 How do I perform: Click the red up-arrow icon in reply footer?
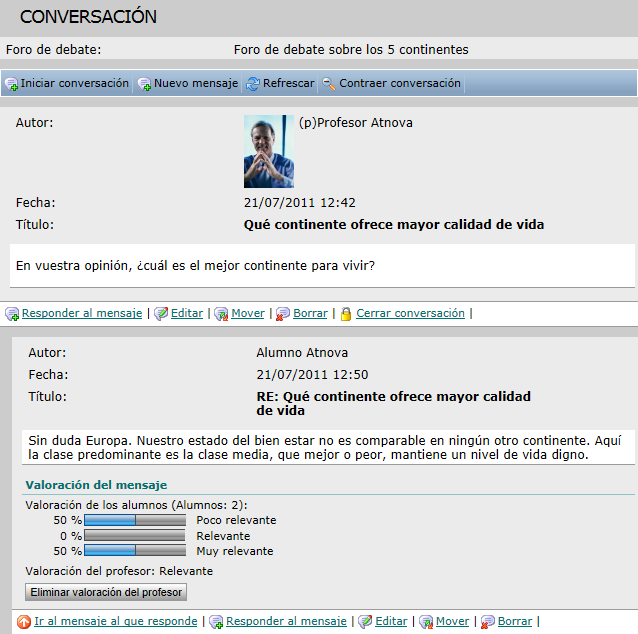tap(24, 621)
